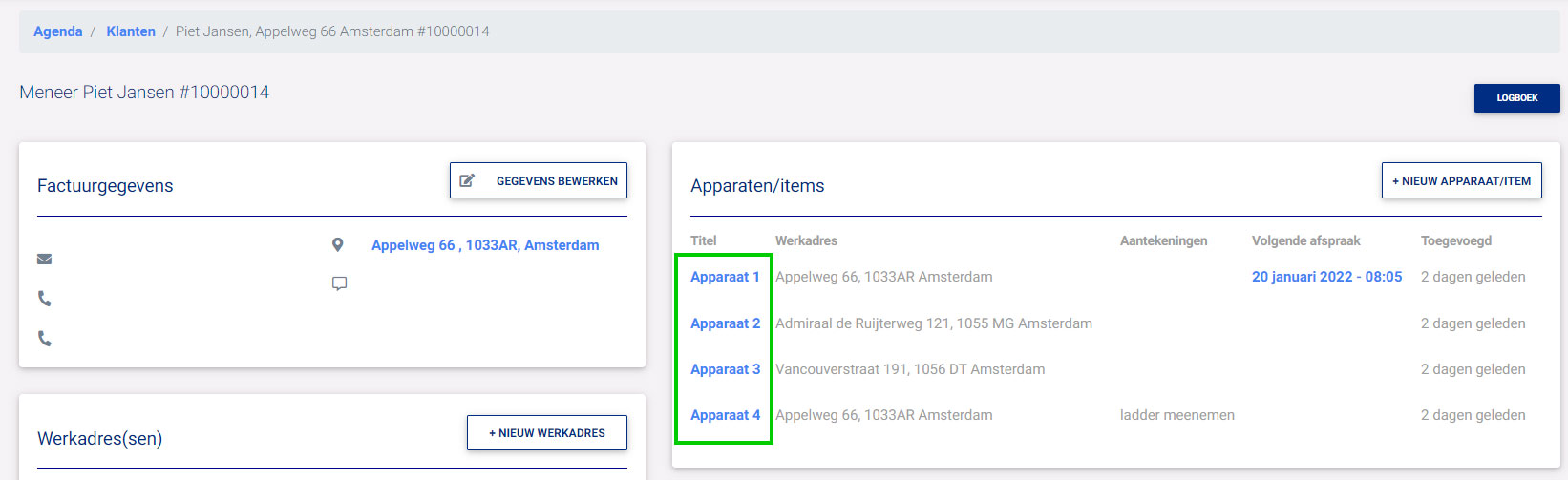Click the envelope email icon
The width and height of the screenshot is (1568, 480).
pos(44,259)
